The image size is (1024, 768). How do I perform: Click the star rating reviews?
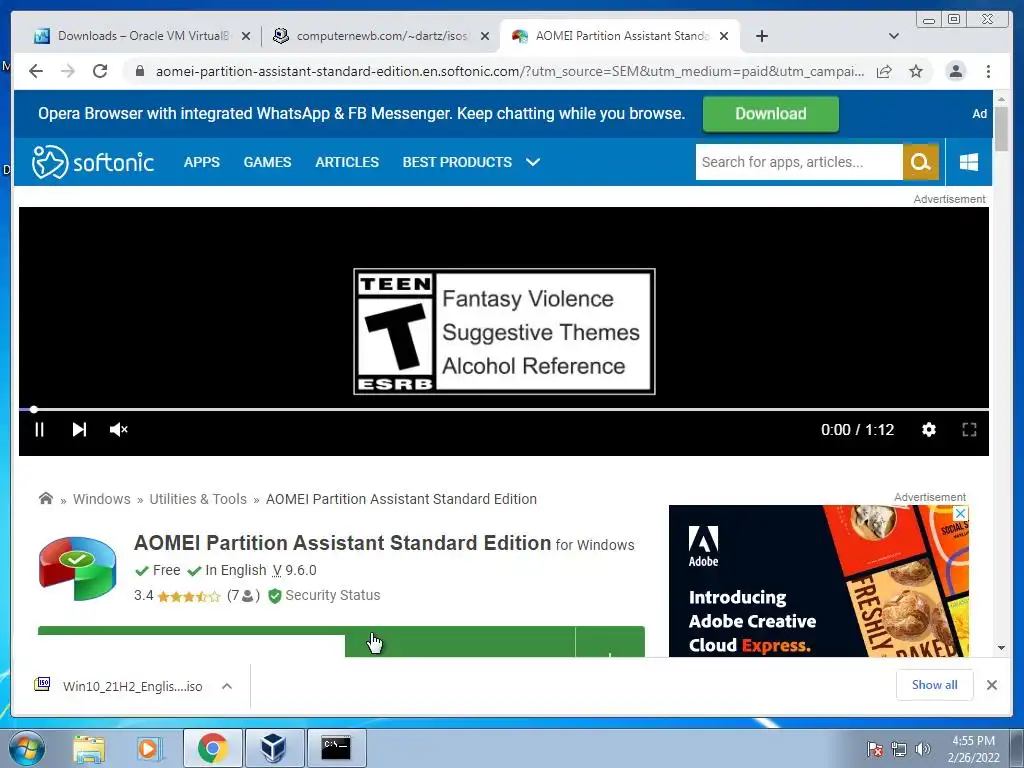pos(189,596)
